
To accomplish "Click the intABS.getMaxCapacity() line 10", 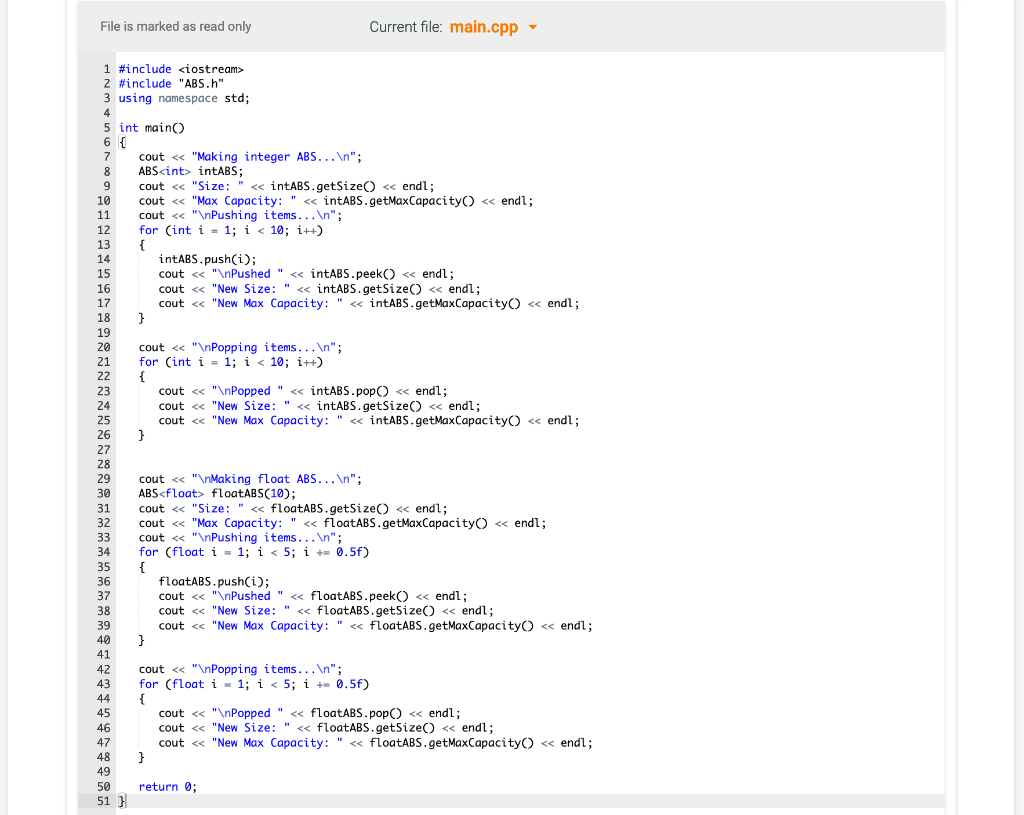I will (336, 201).
